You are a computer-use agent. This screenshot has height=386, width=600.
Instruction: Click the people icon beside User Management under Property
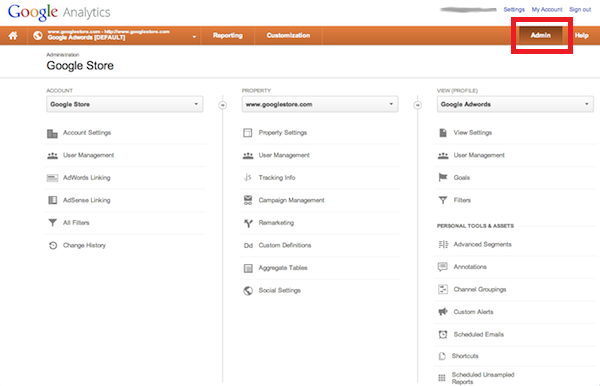248,155
